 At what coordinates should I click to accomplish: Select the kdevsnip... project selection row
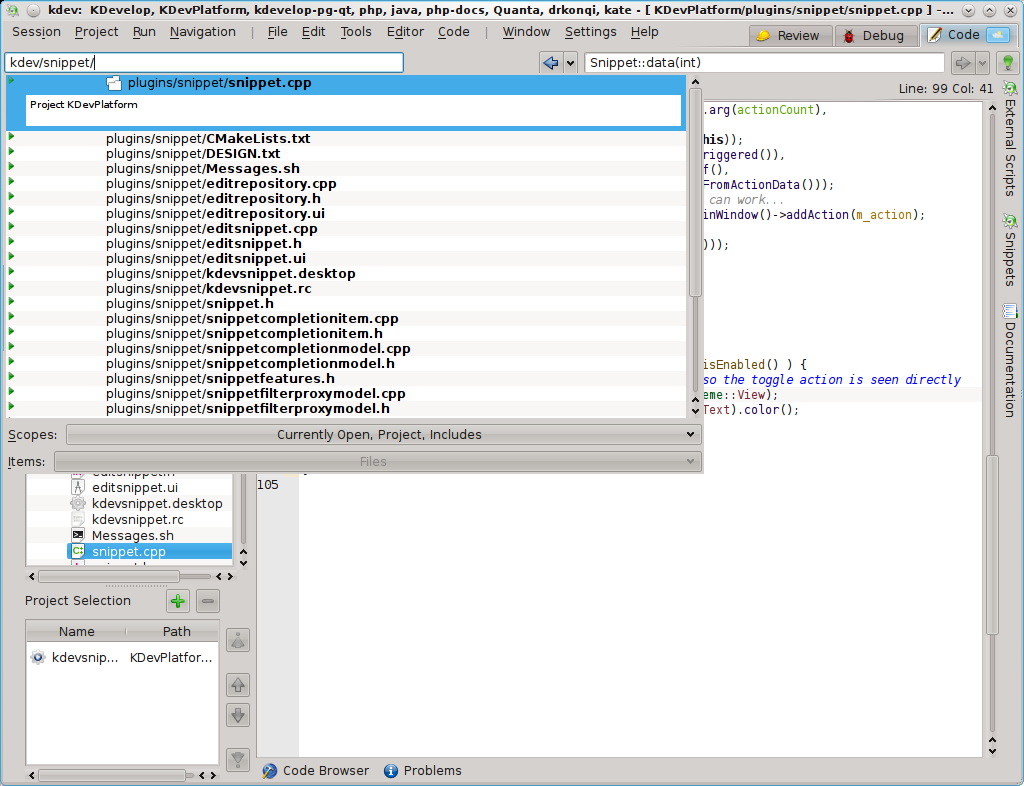pyautogui.click(x=122, y=658)
